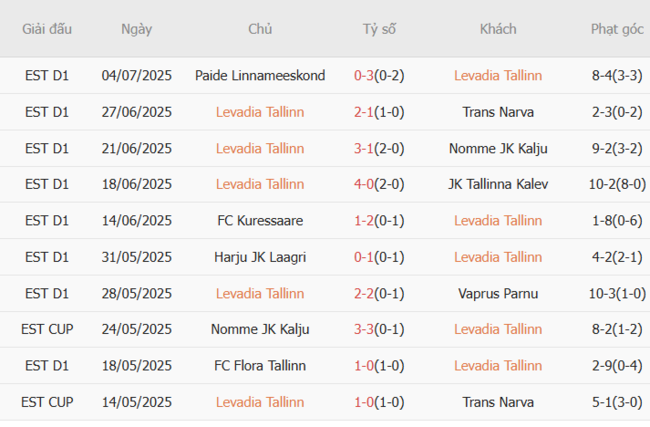
Task: Open the Vaprus Parnu team link
Action: [498, 293]
